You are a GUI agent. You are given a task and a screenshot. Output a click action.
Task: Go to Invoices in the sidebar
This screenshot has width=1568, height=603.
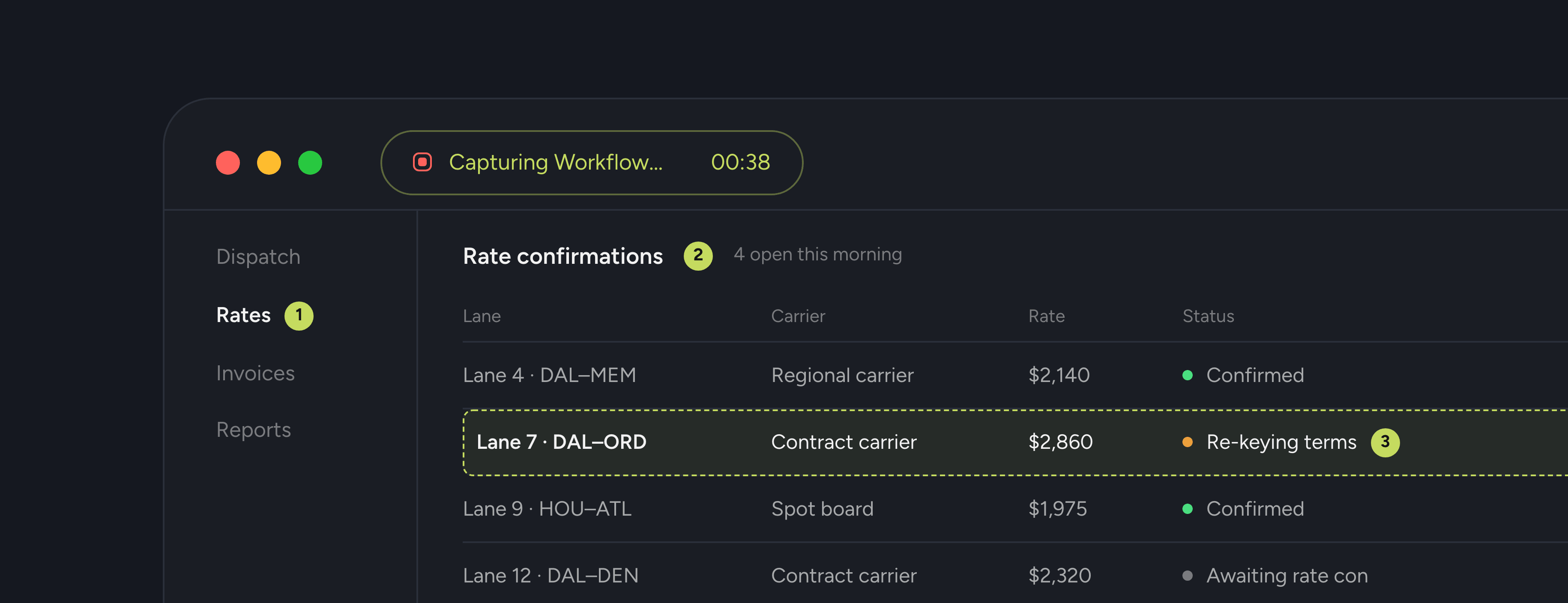point(255,373)
